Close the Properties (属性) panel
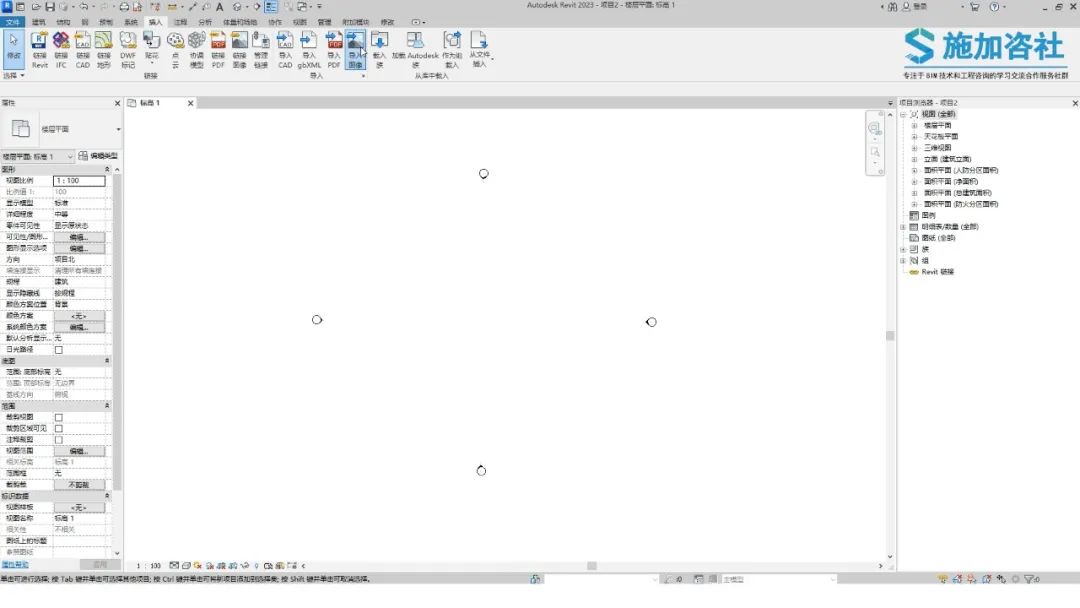Image resolution: width=1080 pixels, height=608 pixels. [117, 103]
